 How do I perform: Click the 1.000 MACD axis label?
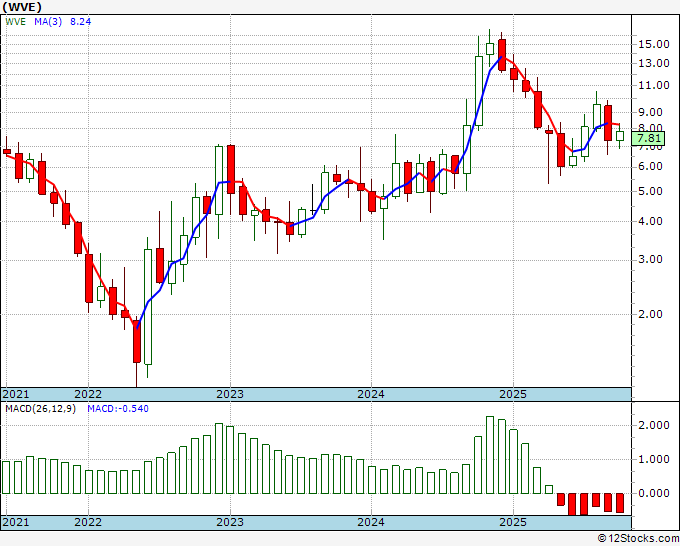coord(654,459)
